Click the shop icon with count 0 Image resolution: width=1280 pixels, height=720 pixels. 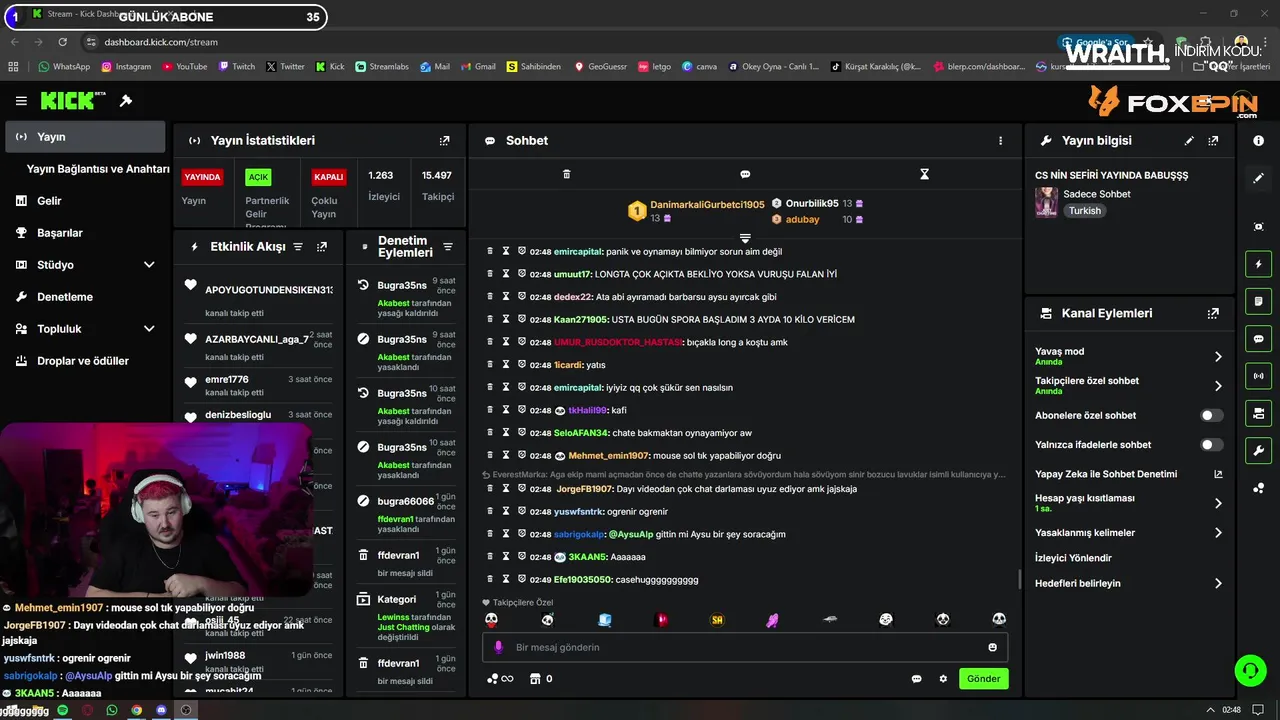point(541,679)
